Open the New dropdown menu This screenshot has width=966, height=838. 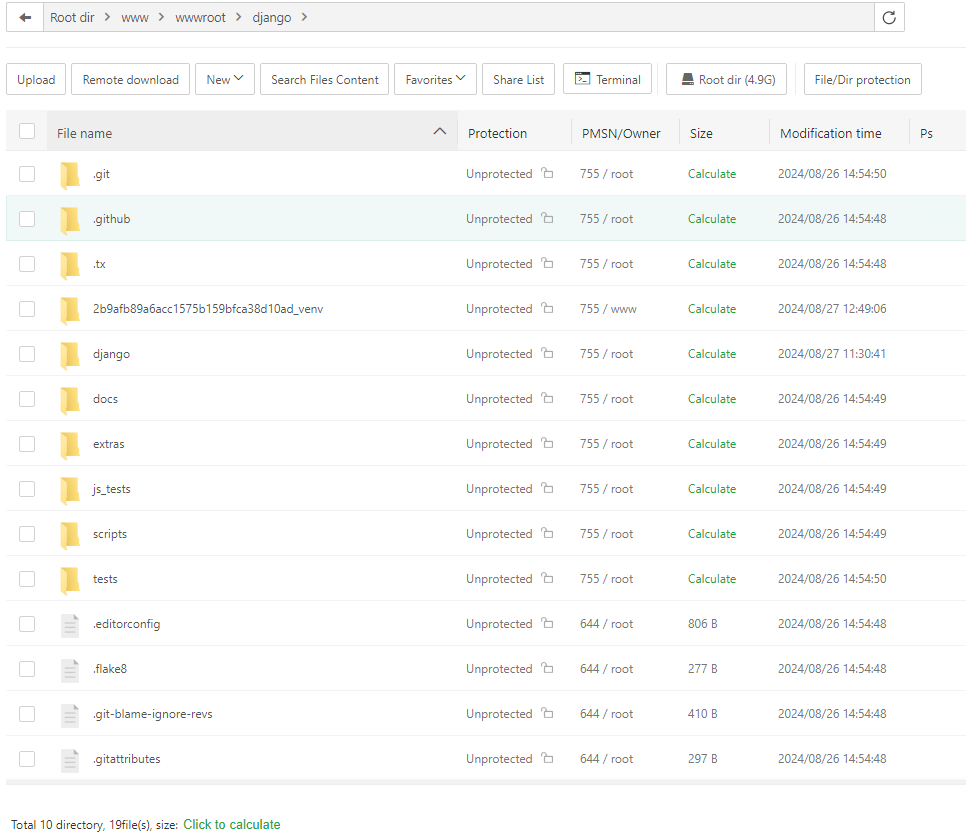point(225,80)
